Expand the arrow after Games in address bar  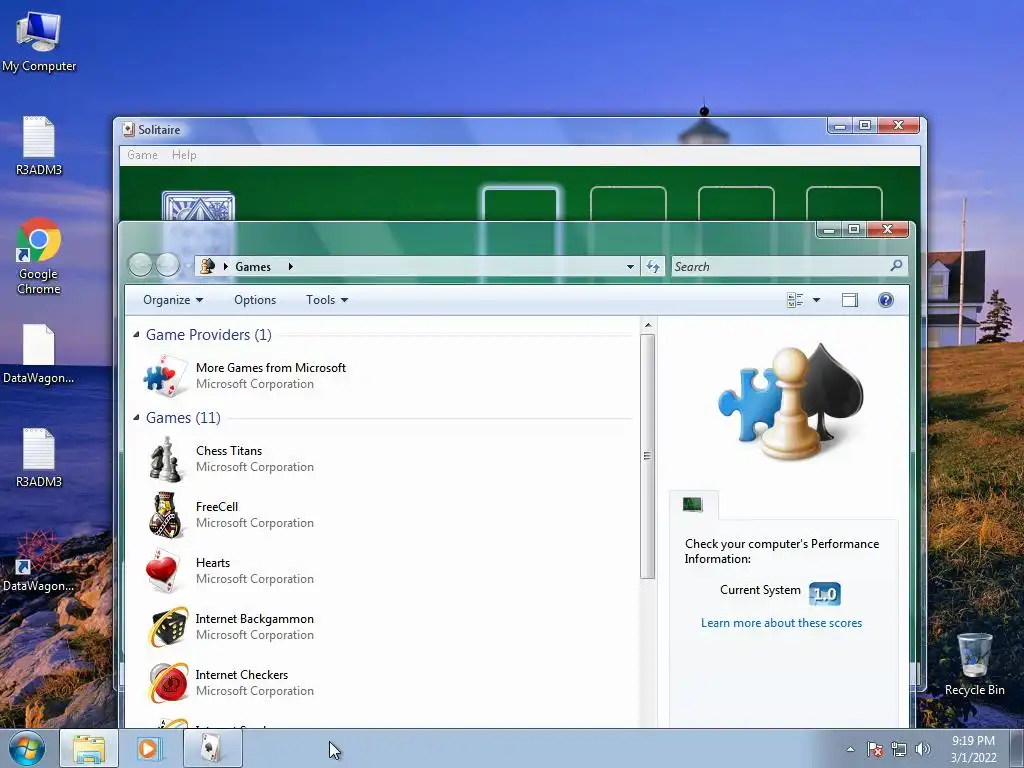pyautogui.click(x=291, y=266)
